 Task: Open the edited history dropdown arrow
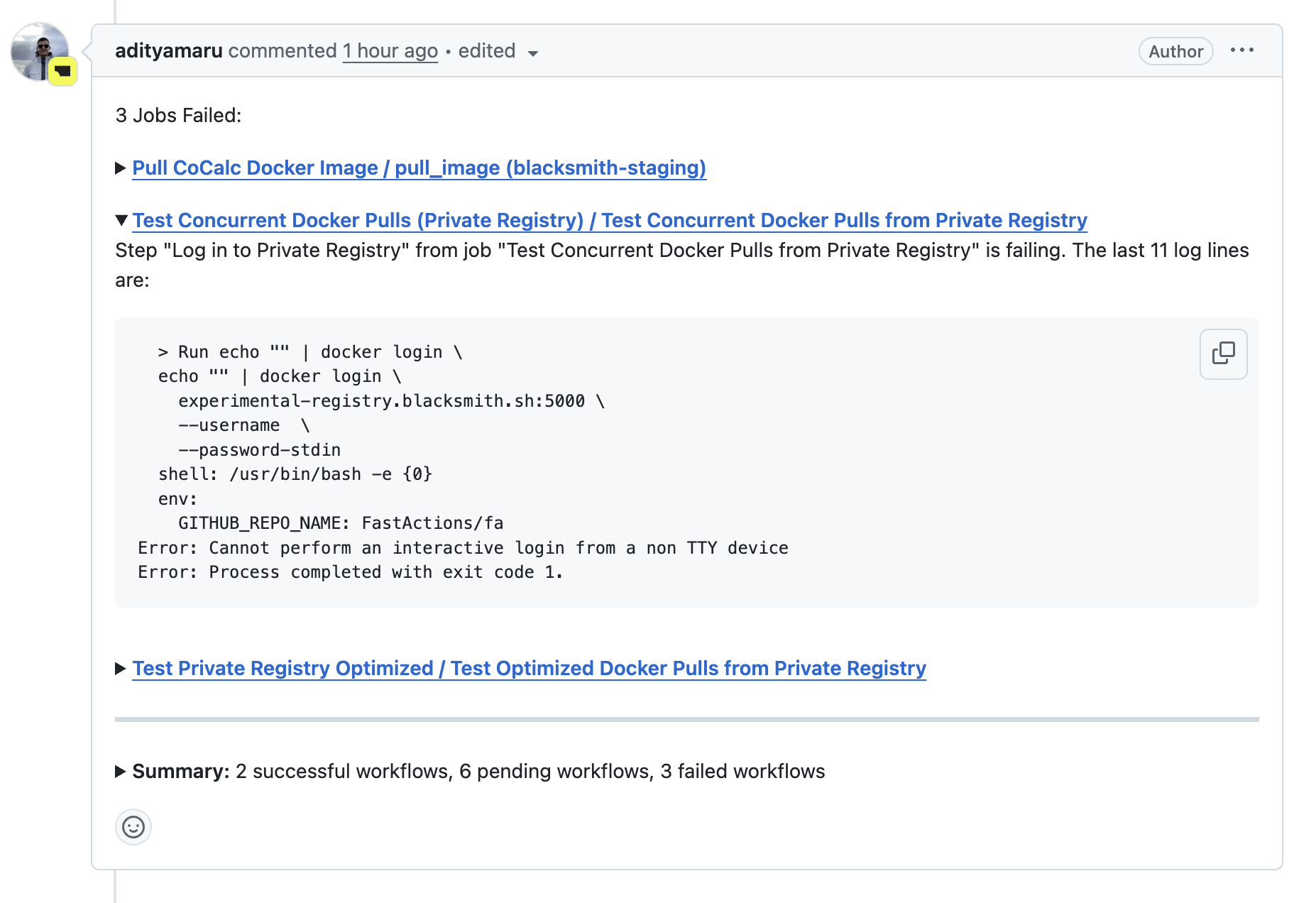point(533,53)
